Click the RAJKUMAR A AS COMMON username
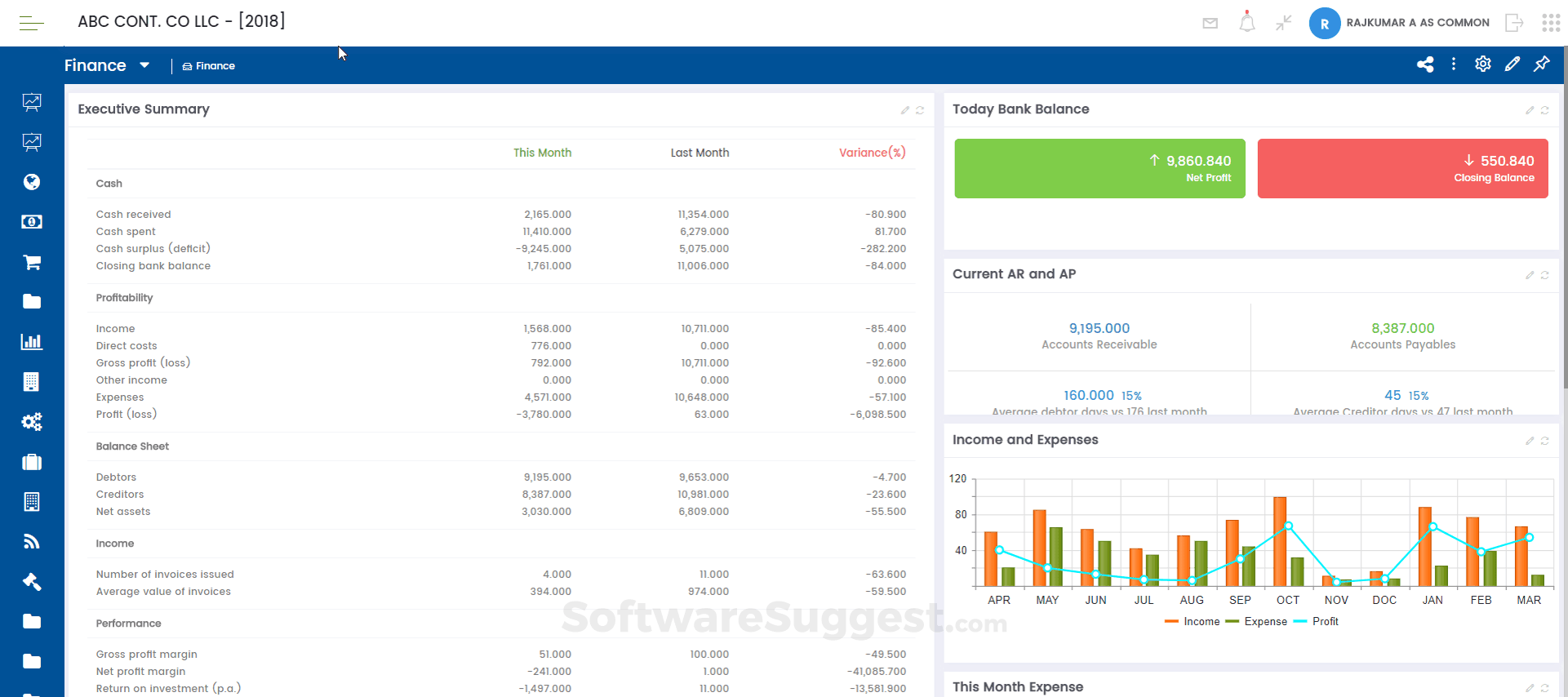 pos(1418,23)
